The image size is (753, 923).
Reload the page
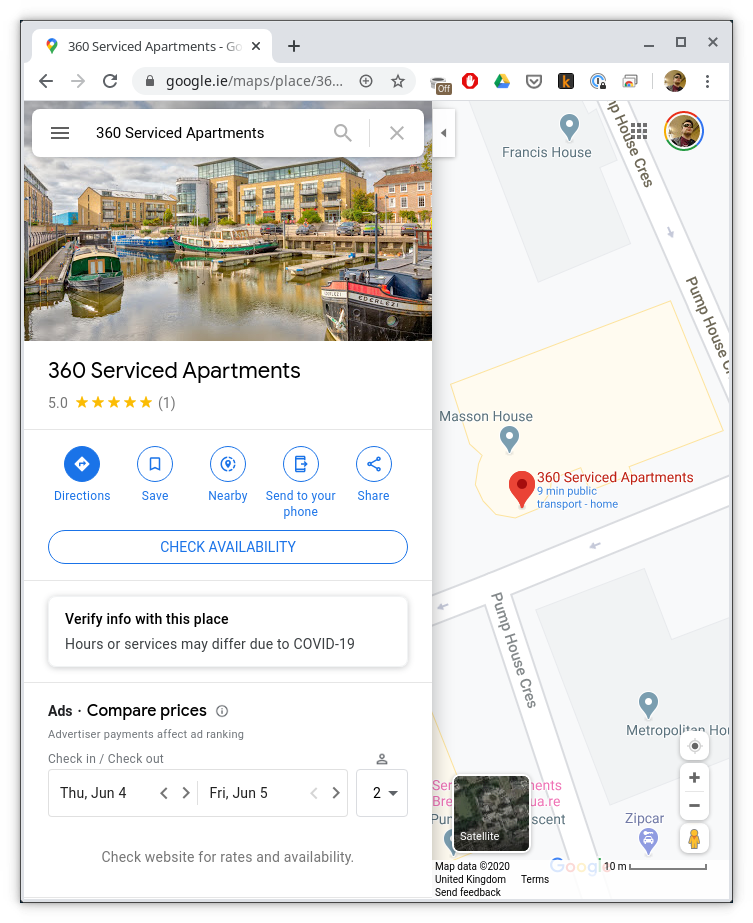click(110, 81)
